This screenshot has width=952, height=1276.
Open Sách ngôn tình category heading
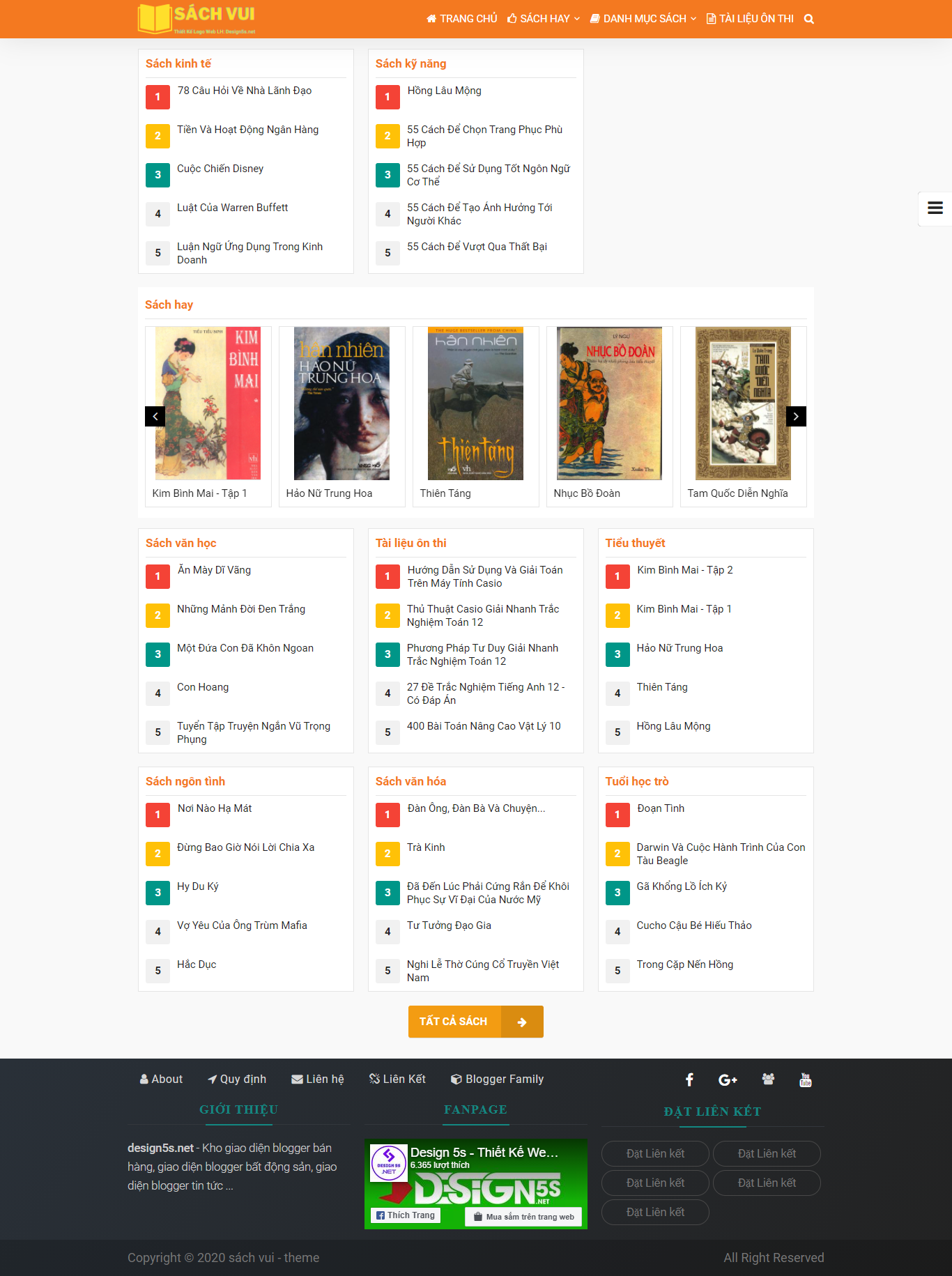185,781
